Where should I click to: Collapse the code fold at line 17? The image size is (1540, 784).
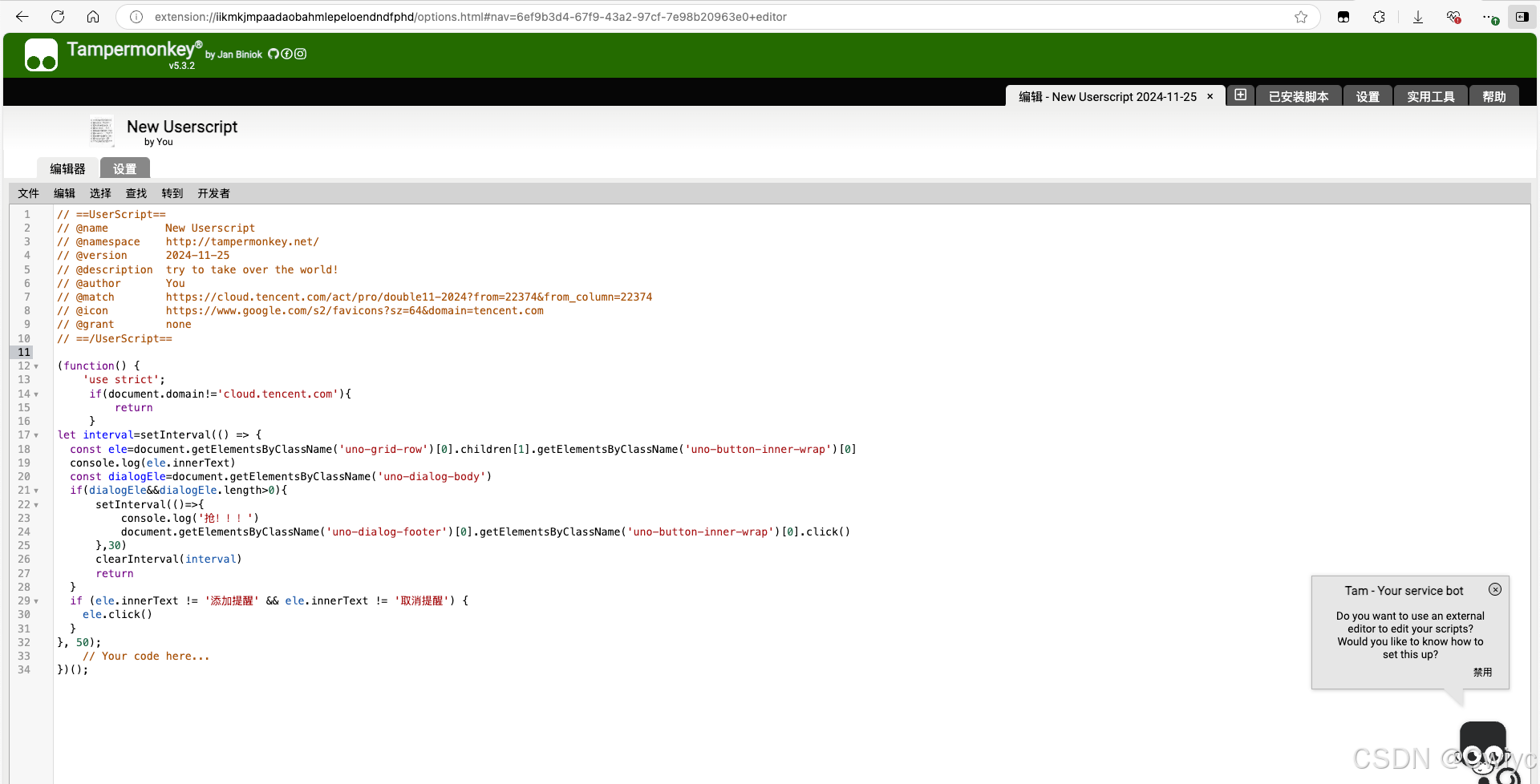point(36,435)
